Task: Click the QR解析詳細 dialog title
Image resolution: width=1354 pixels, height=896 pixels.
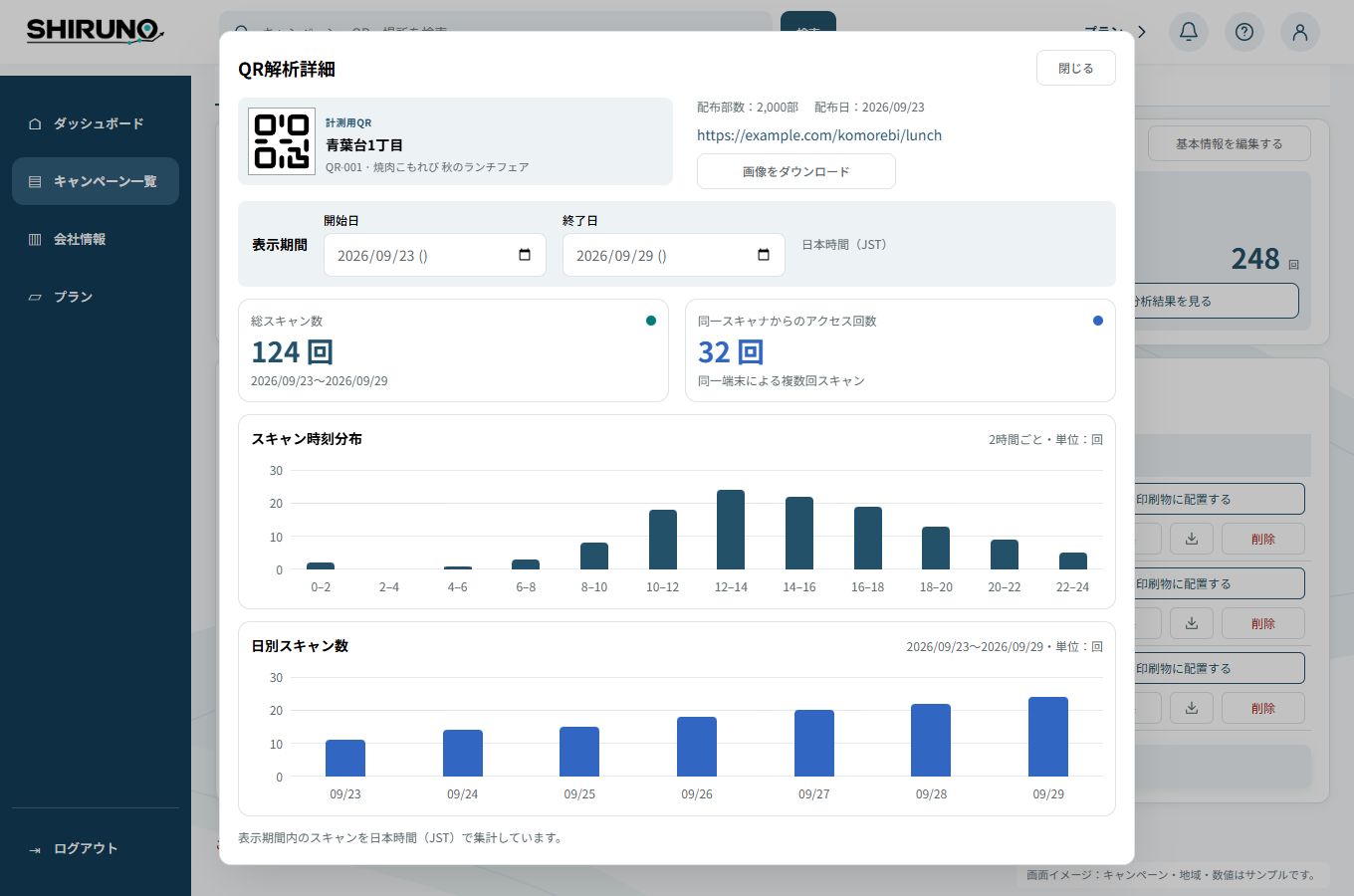Action: [287, 69]
